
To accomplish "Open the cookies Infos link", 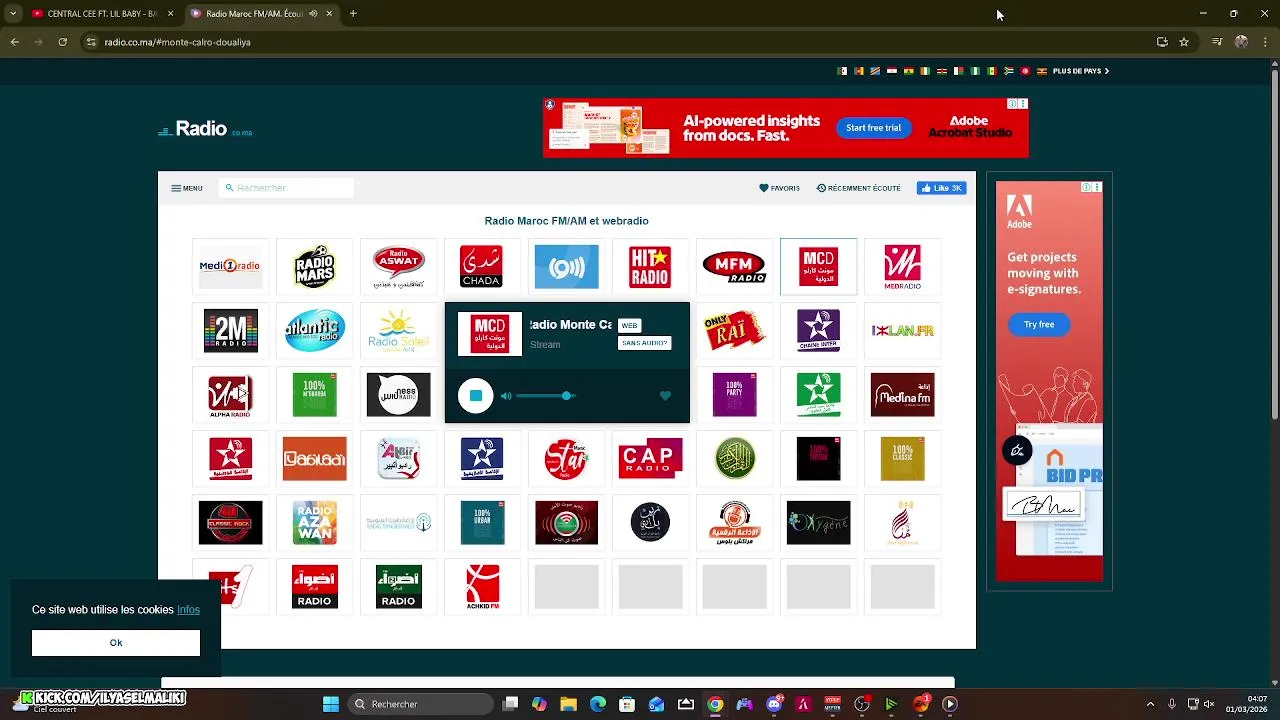I will (x=188, y=610).
